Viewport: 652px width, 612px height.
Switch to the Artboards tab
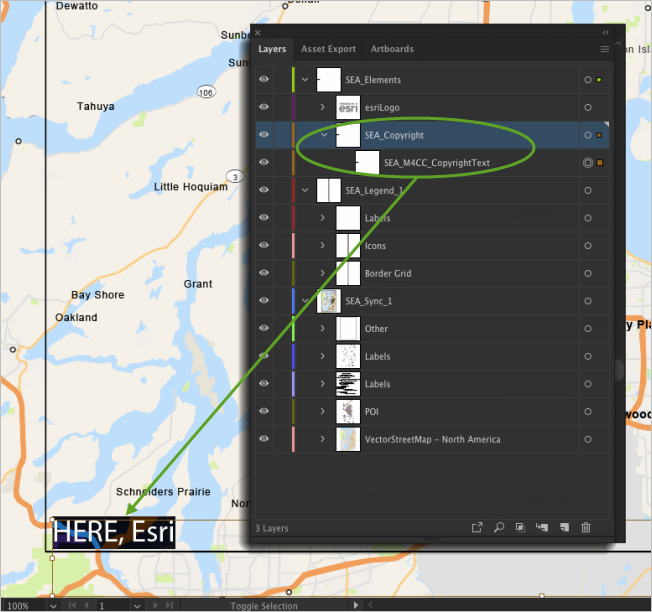(392, 49)
